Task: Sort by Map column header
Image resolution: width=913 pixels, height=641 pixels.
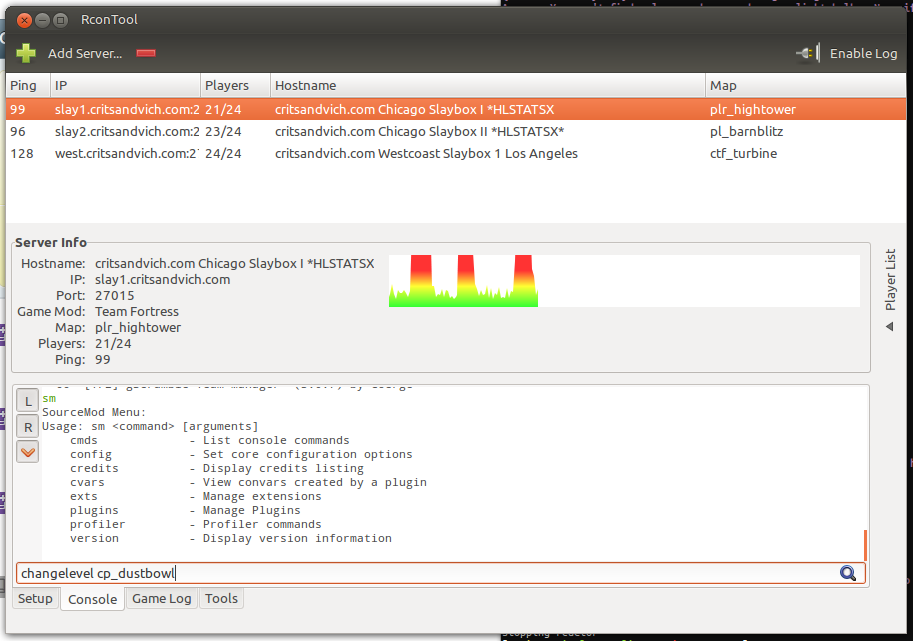Action: [x=805, y=85]
